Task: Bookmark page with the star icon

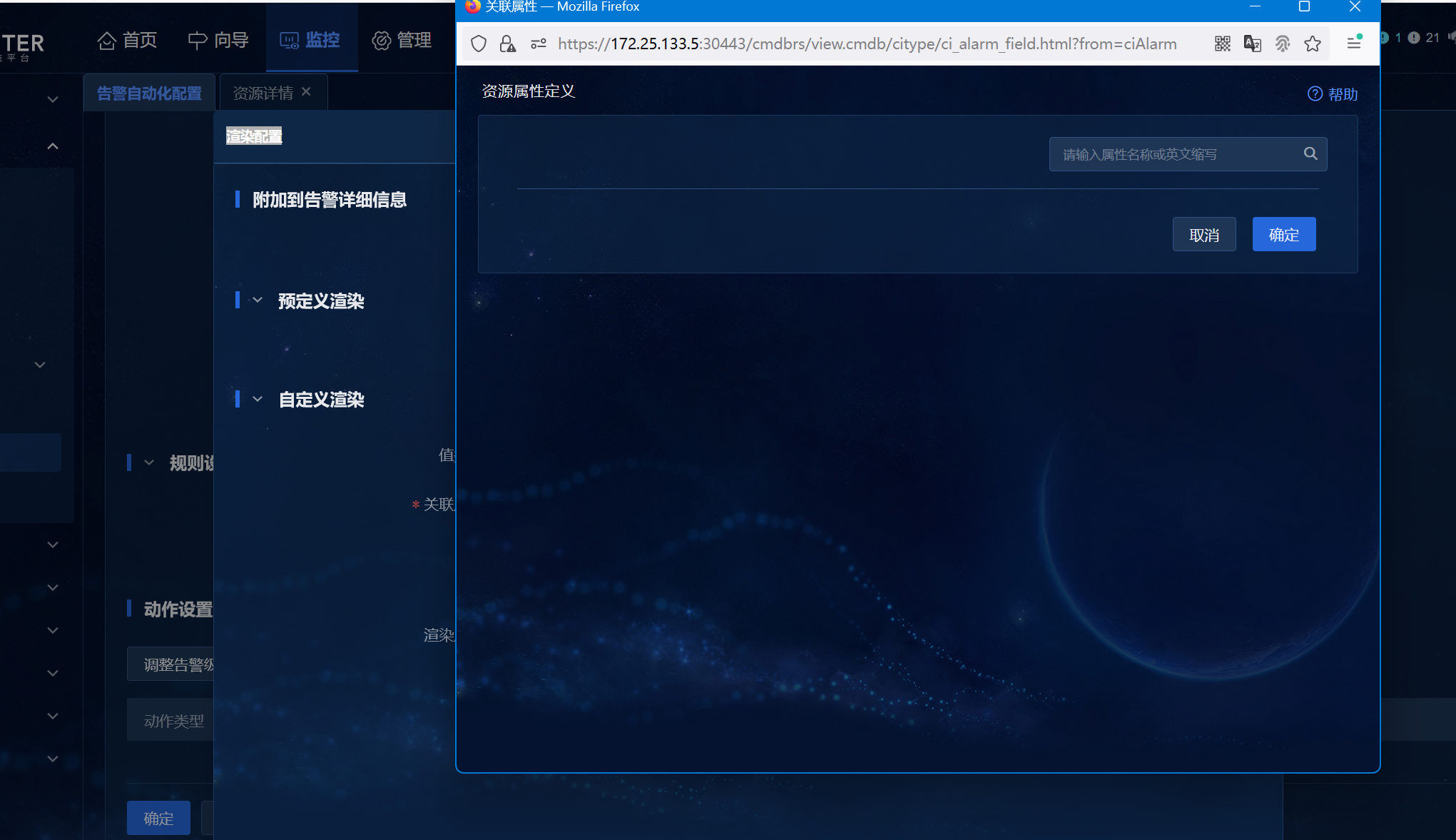Action: click(x=1312, y=44)
